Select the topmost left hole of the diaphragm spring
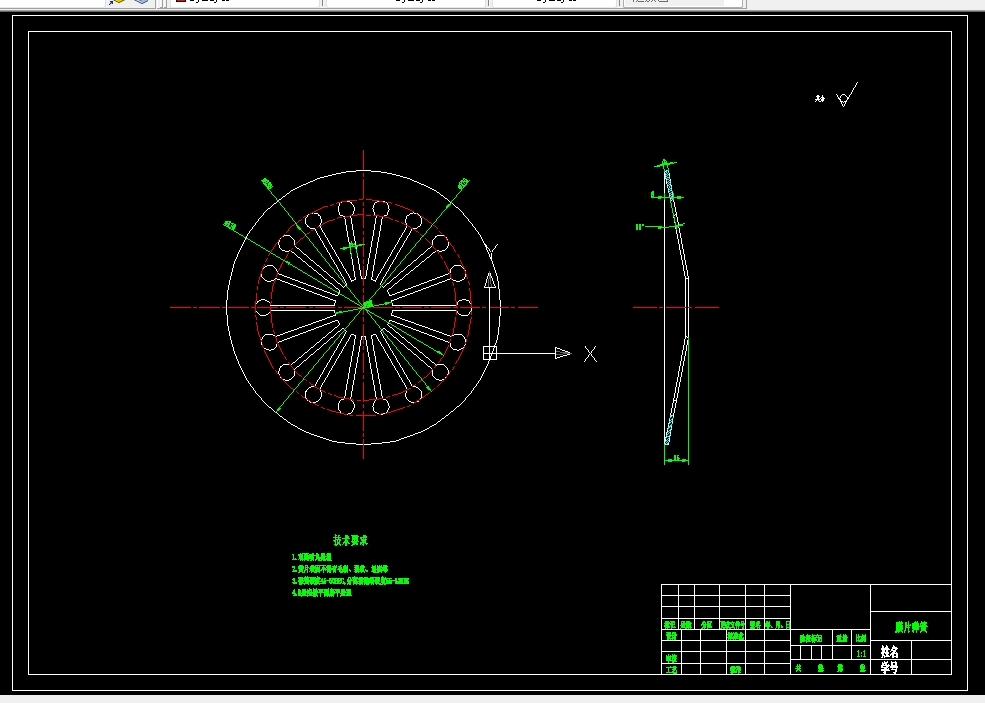985x703 pixels. 346,209
